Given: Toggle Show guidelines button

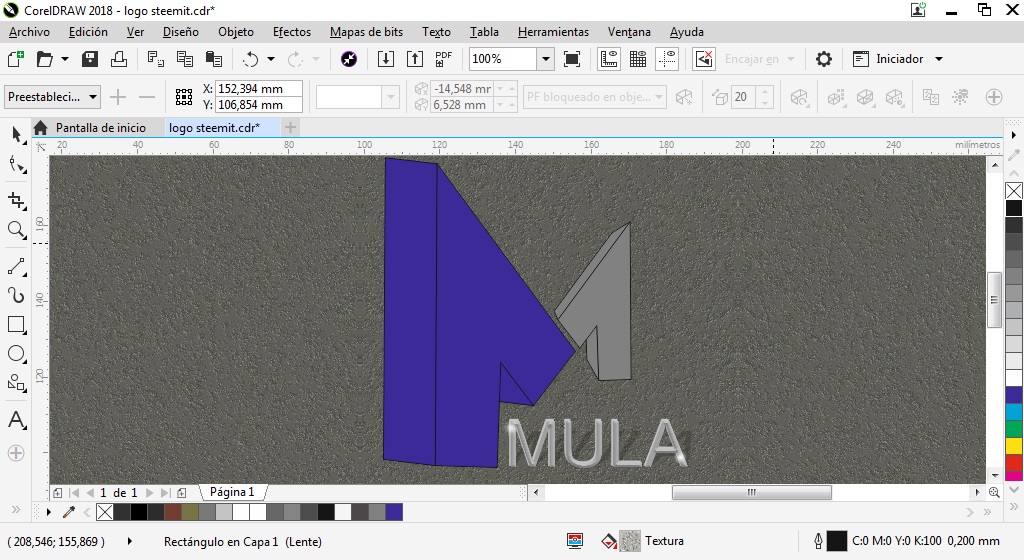Looking at the screenshot, I should point(667,59).
